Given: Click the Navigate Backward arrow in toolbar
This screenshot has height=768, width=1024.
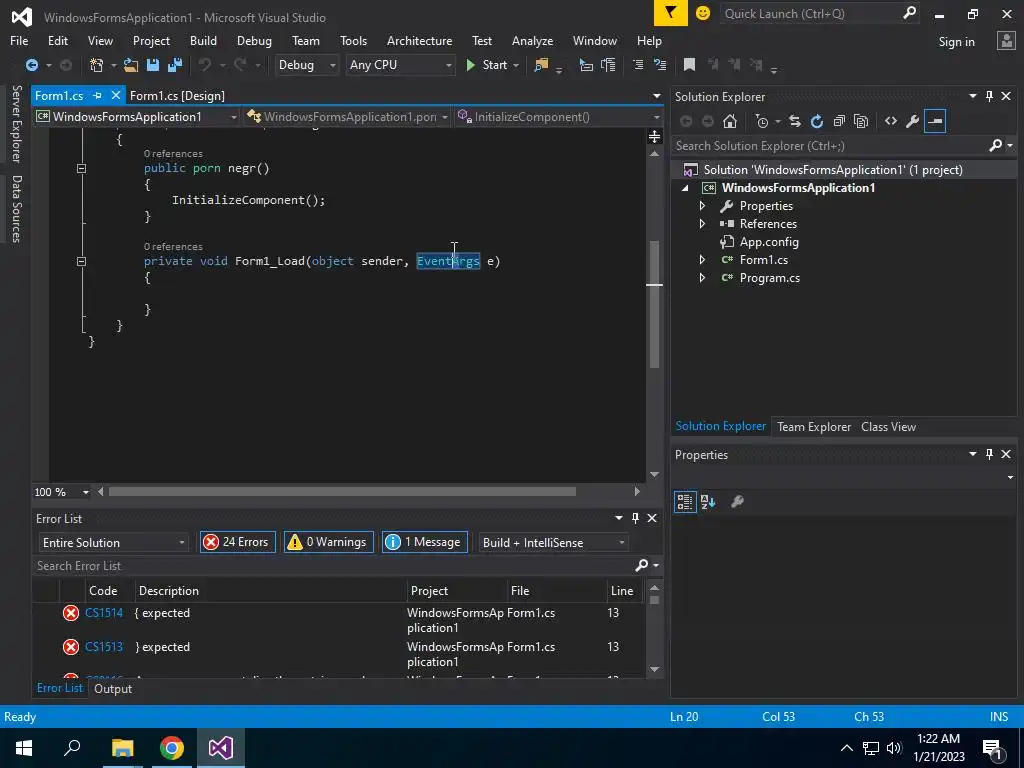Looking at the screenshot, I should [x=31, y=65].
